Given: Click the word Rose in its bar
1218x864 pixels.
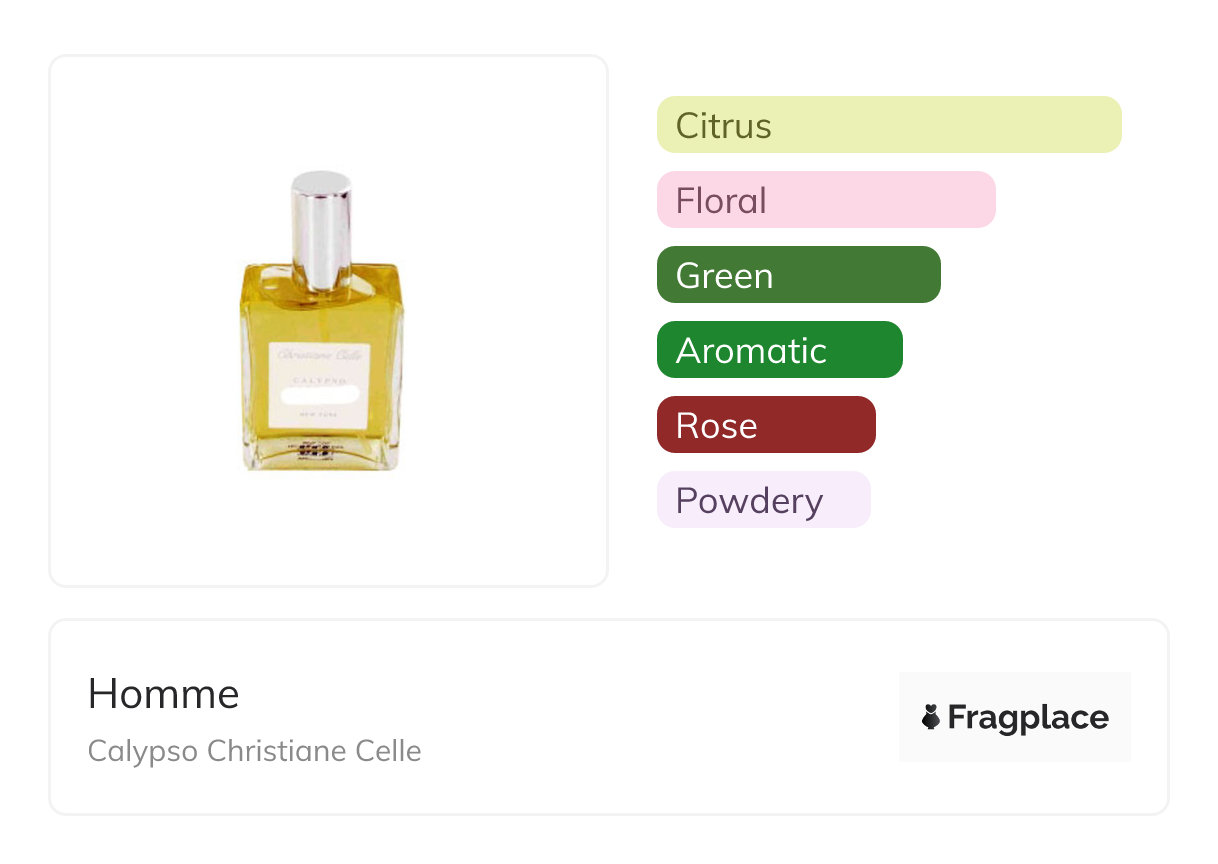Looking at the screenshot, I should pos(716,426).
